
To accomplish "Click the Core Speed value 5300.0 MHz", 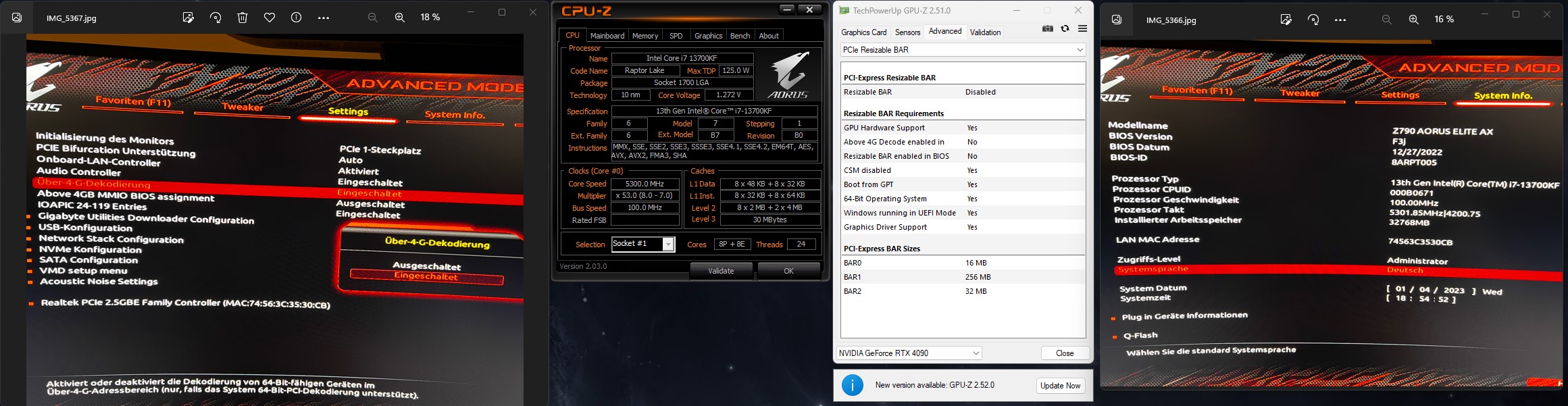I will pyautogui.click(x=644, y=184).
